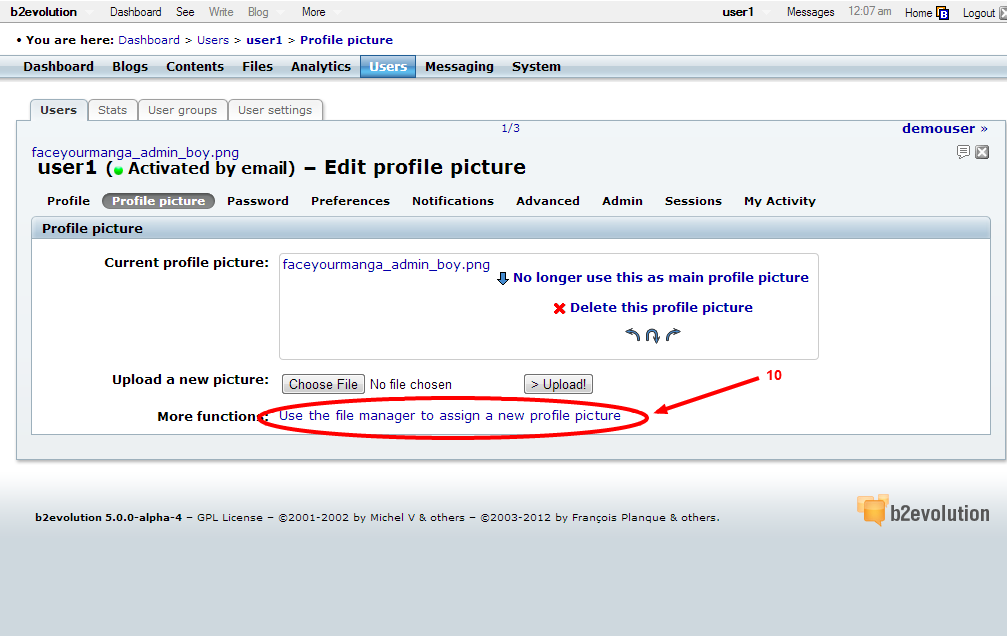Viewport: 1007px width, 636px height.
Task: Click the 12:07 am time display
Action: pyautogui.click(x=870, y=11)
